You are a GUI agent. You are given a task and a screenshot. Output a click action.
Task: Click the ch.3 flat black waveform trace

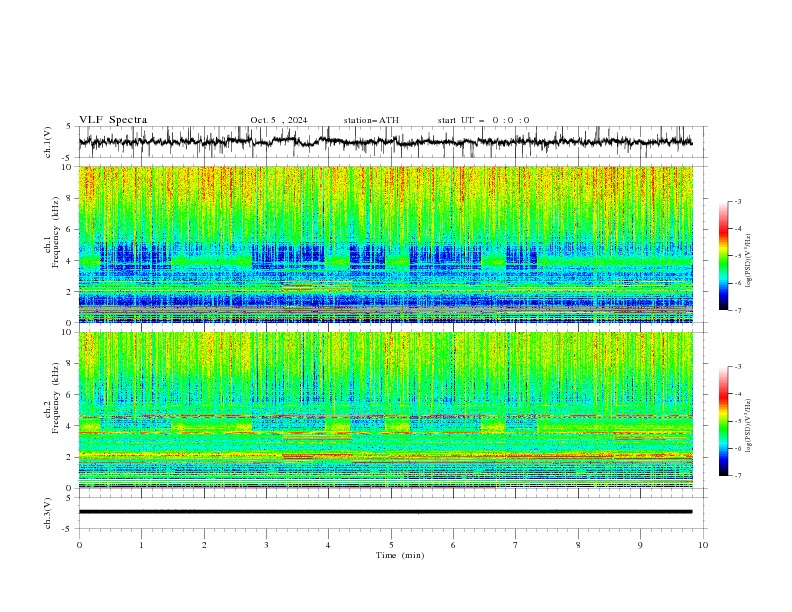[x=385, y=512]
